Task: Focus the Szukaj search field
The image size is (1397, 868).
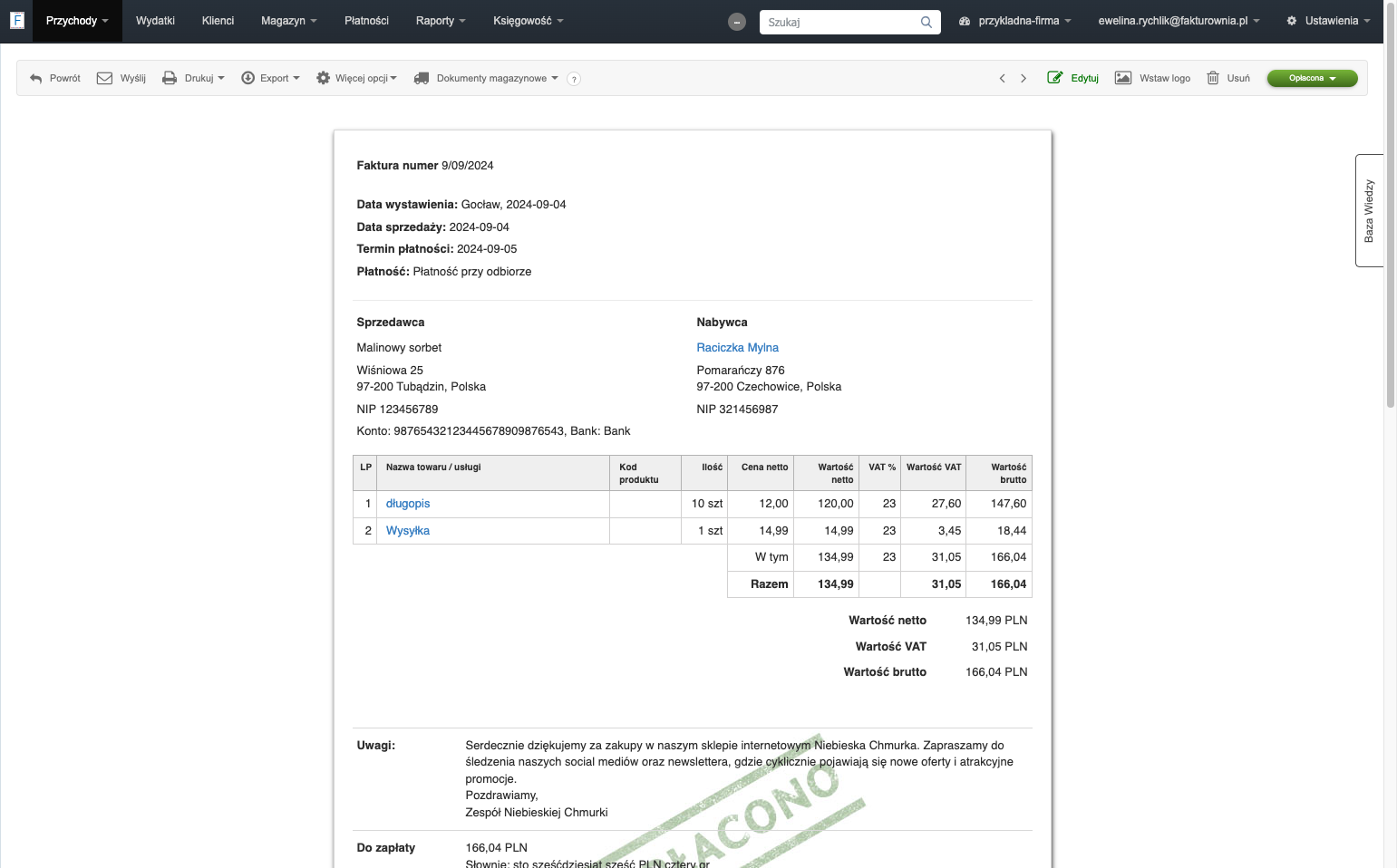Action: pyautogui.click(x=839, y=22)
